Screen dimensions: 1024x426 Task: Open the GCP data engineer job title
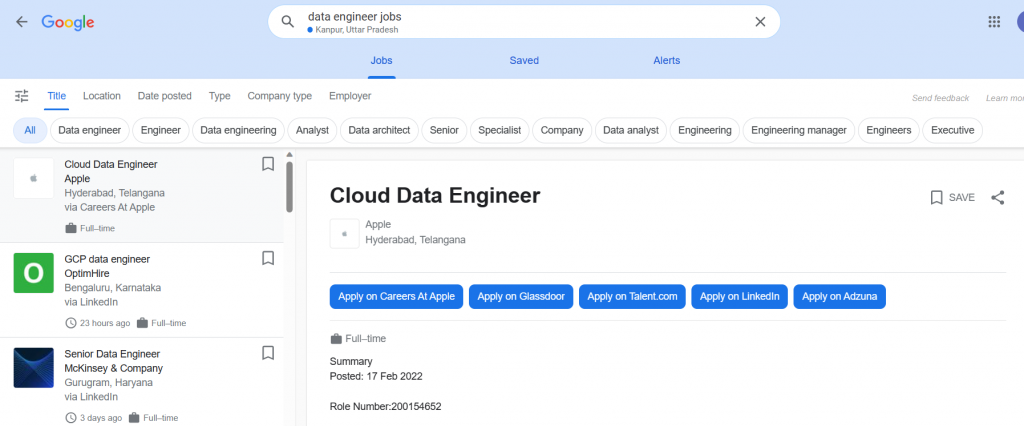107,259
